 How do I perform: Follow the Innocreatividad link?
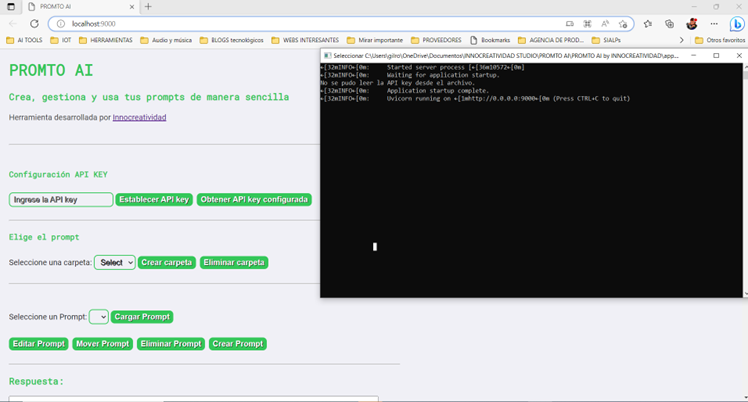point(139,118)
